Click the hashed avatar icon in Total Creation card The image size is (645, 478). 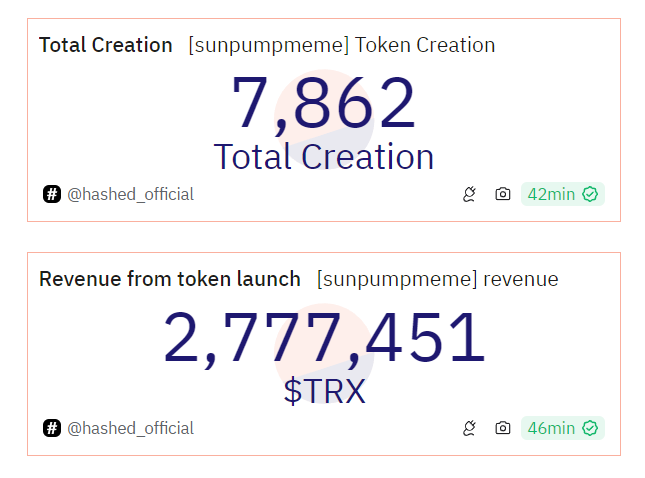pos(52,194)
